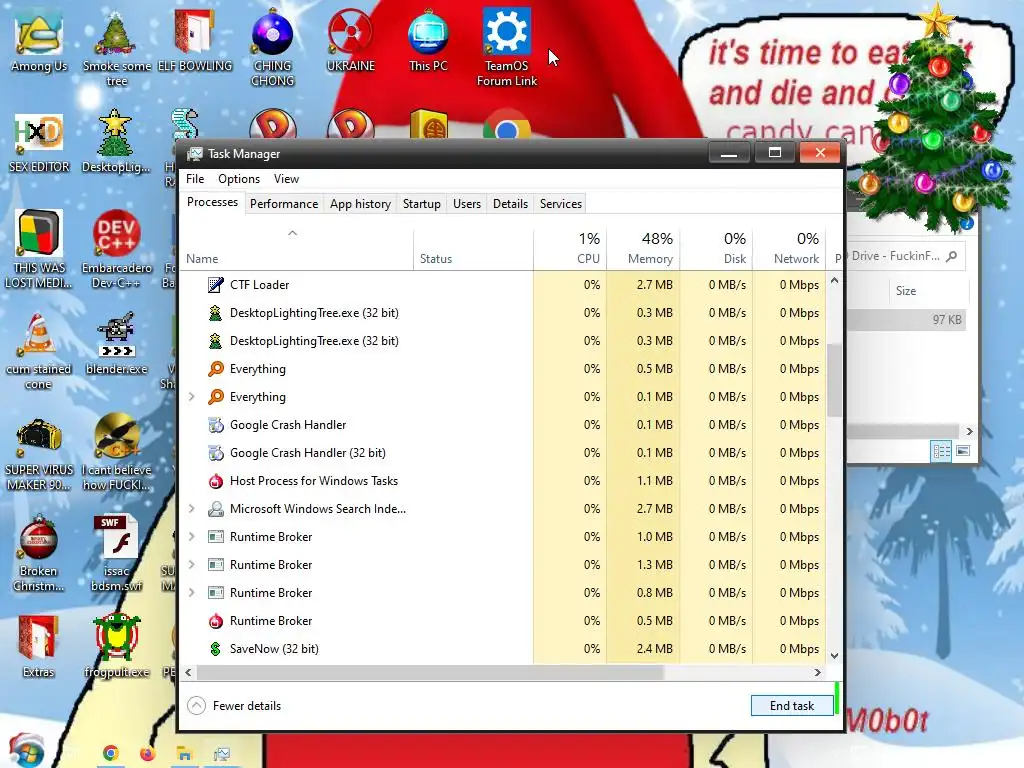Click scroll down arrow in process list
1024x768 pixels.
point(834,656)
